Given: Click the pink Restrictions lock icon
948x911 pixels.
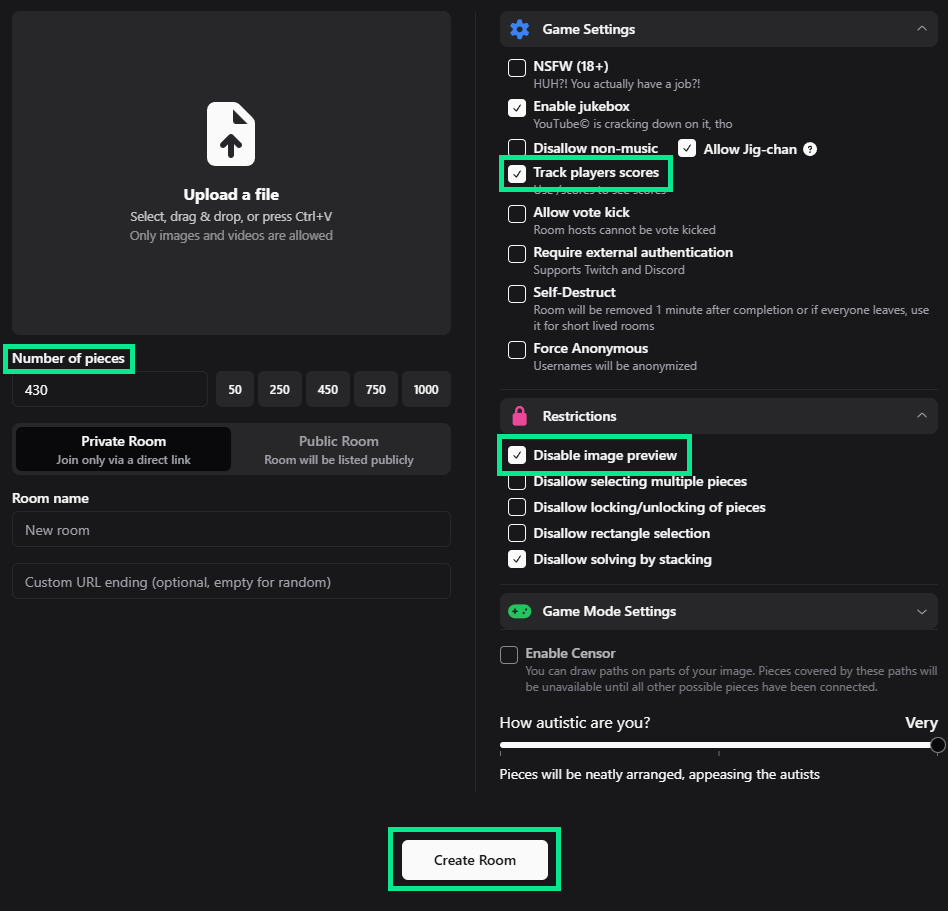Looking at the screenshot, I should pos(519,416).
